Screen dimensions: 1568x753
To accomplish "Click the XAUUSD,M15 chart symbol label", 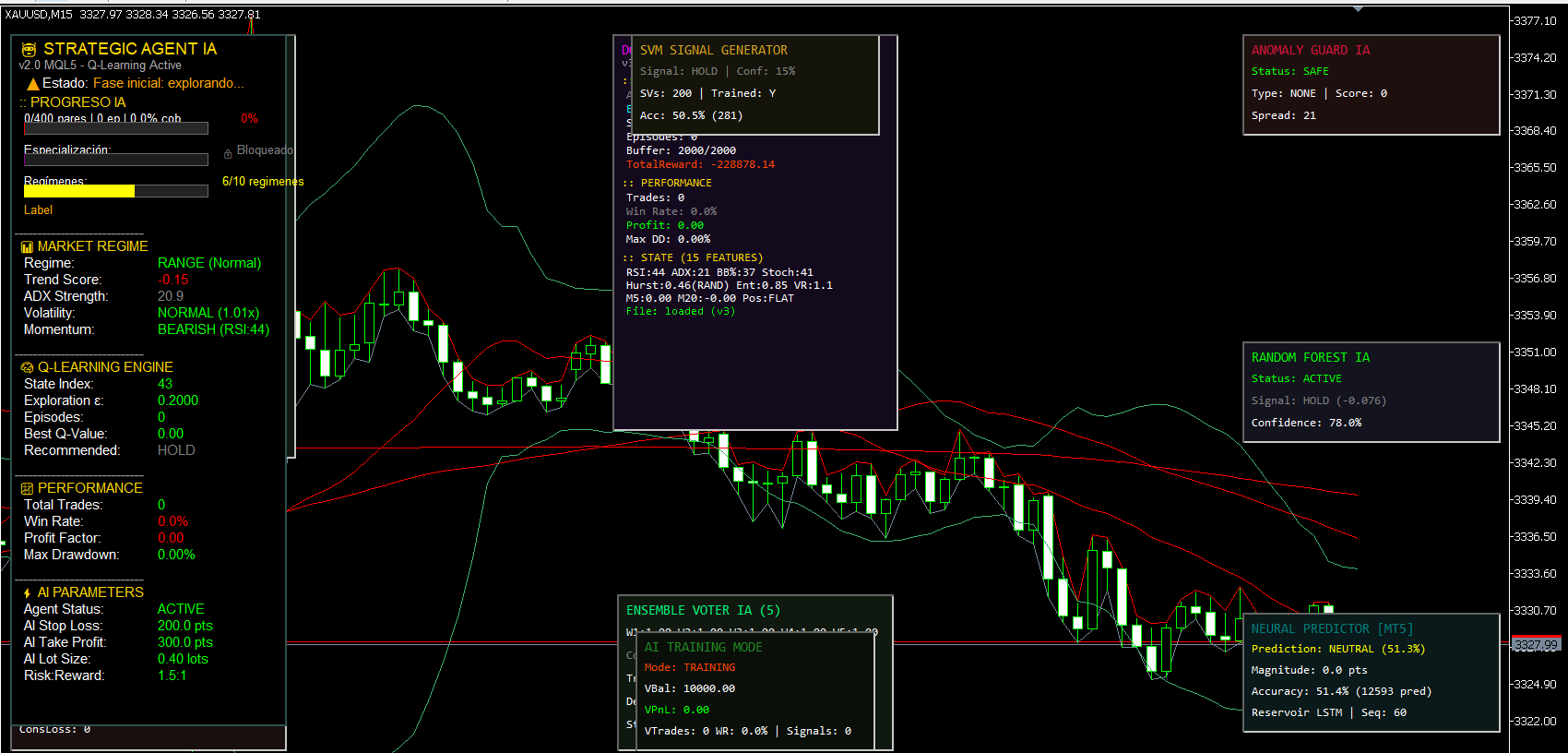I will 39,15.
